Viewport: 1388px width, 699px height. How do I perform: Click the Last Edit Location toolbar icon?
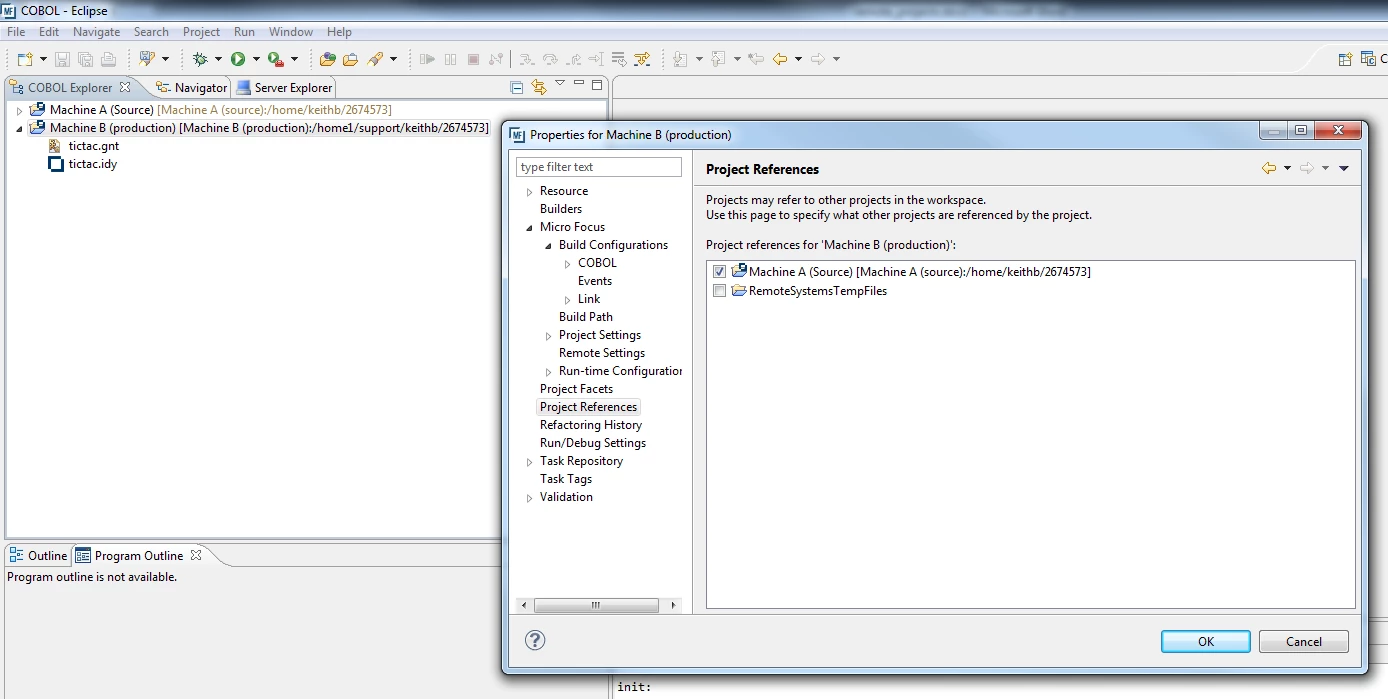[x=756, y=59]
